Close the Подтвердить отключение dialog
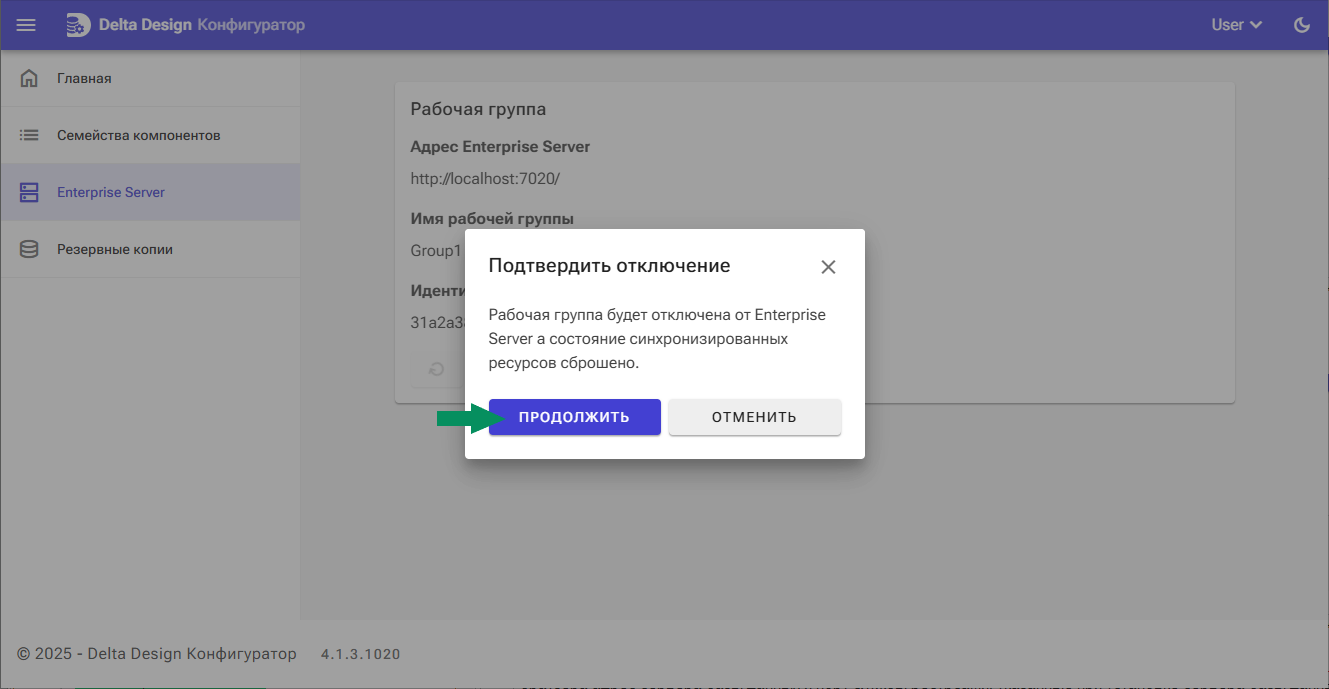1329x689 pixels. pos(828,266)
